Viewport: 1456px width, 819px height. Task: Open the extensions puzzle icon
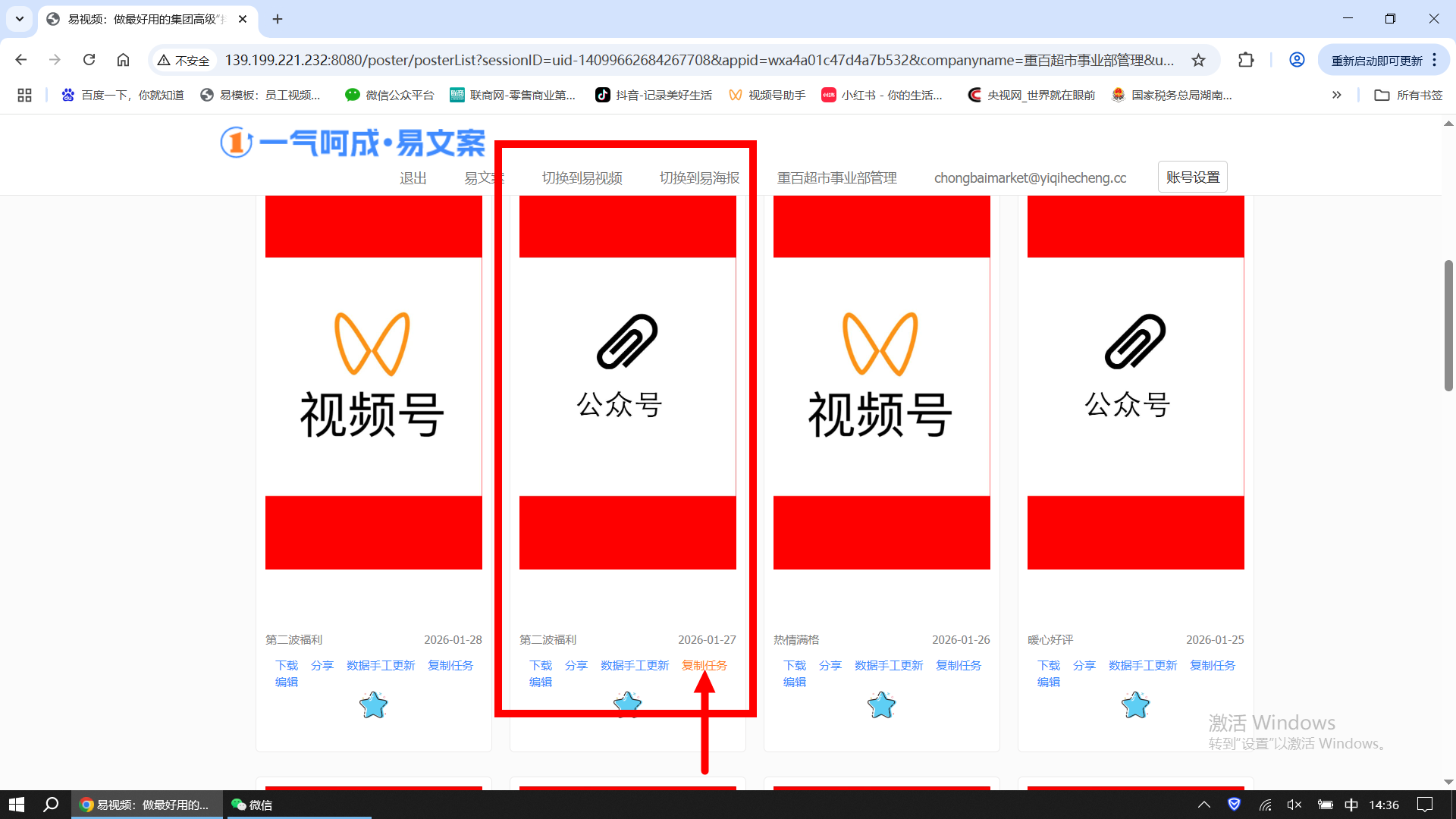(x=1246, y=60)
